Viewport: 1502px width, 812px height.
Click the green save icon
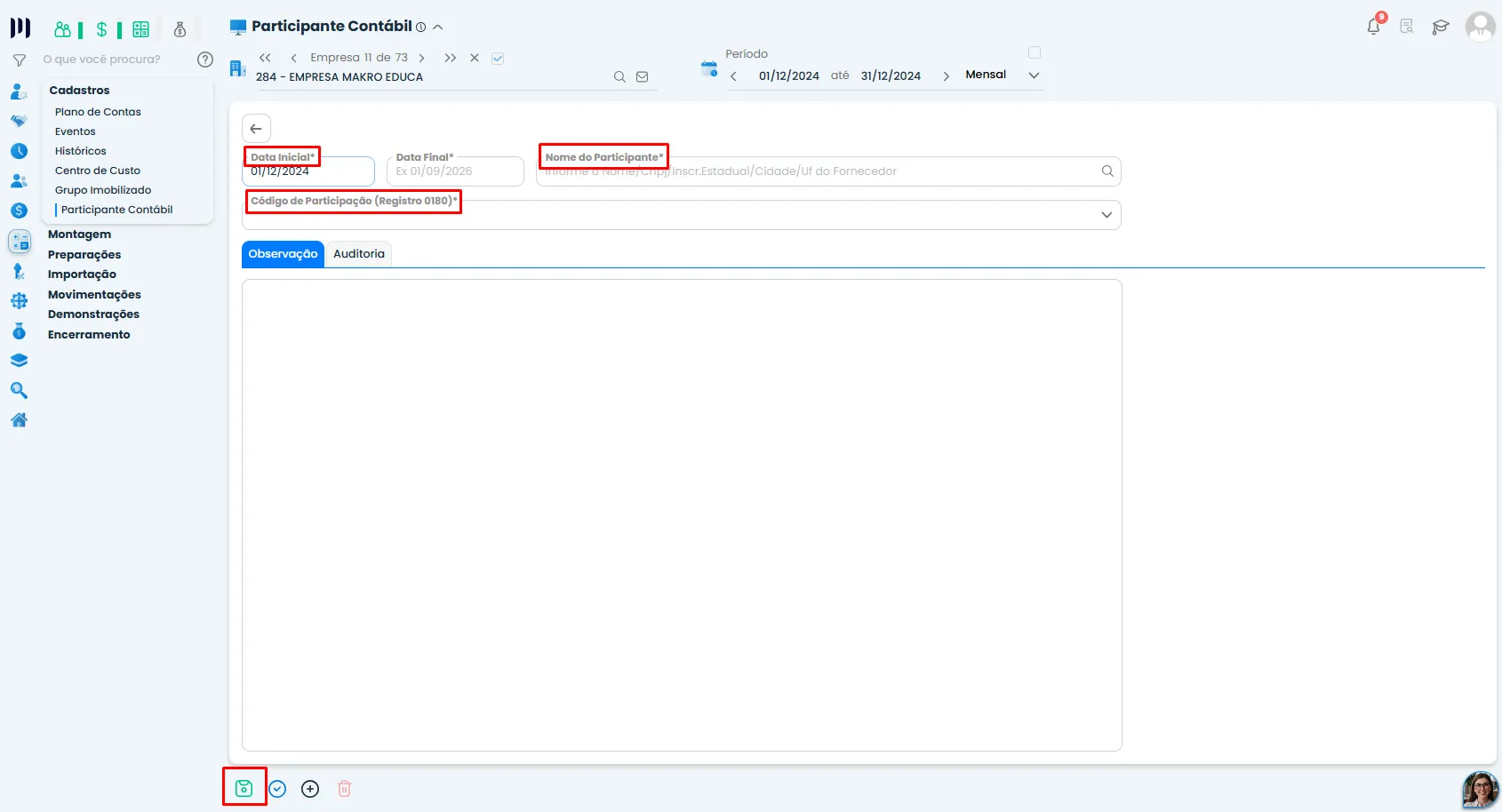click(x=244, y=788)
